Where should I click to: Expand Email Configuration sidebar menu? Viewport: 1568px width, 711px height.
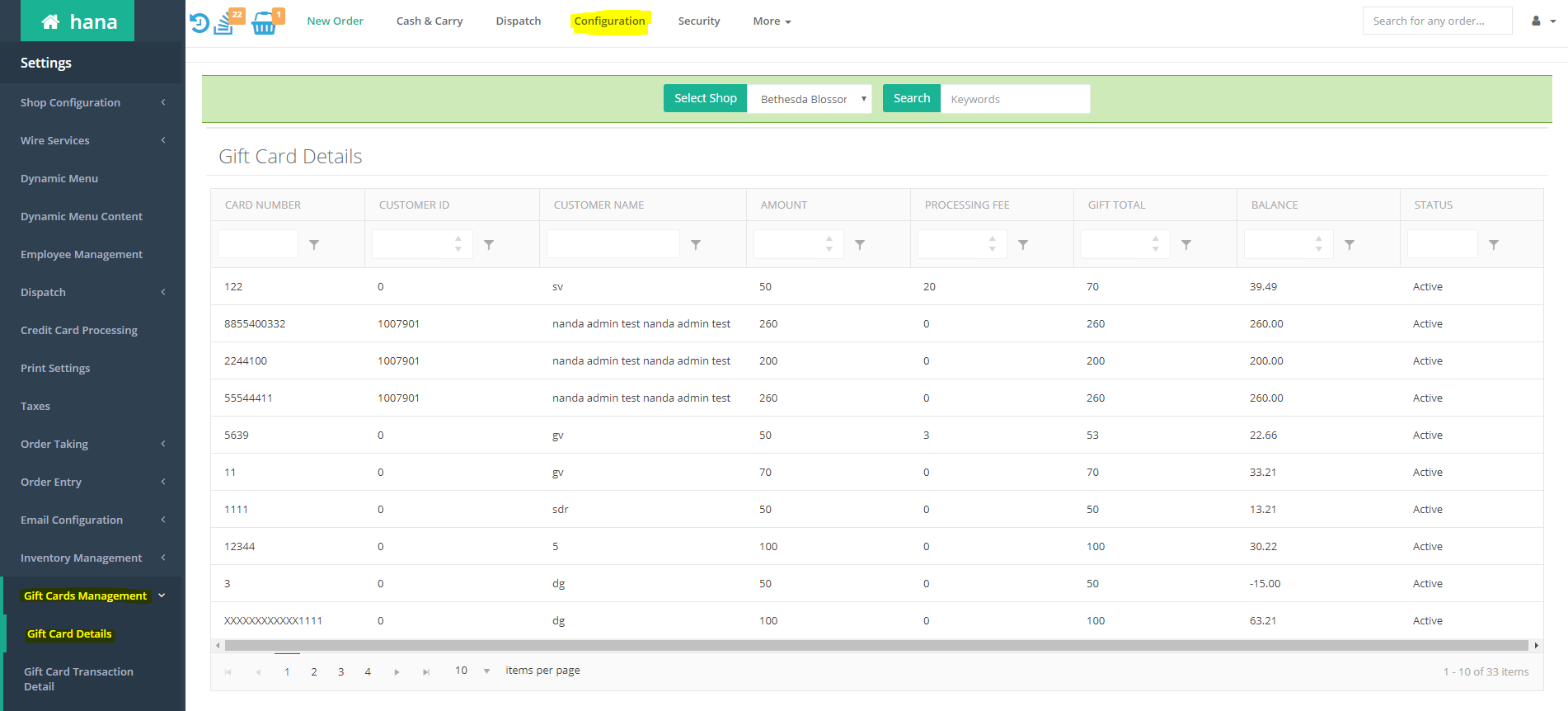(91, 520)
